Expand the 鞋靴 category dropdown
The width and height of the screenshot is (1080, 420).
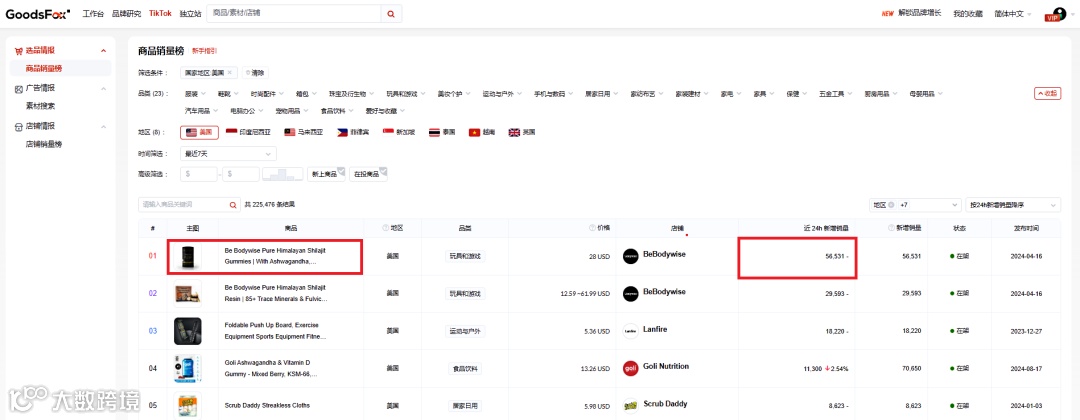pyautogui.click(x=229, y=94)
